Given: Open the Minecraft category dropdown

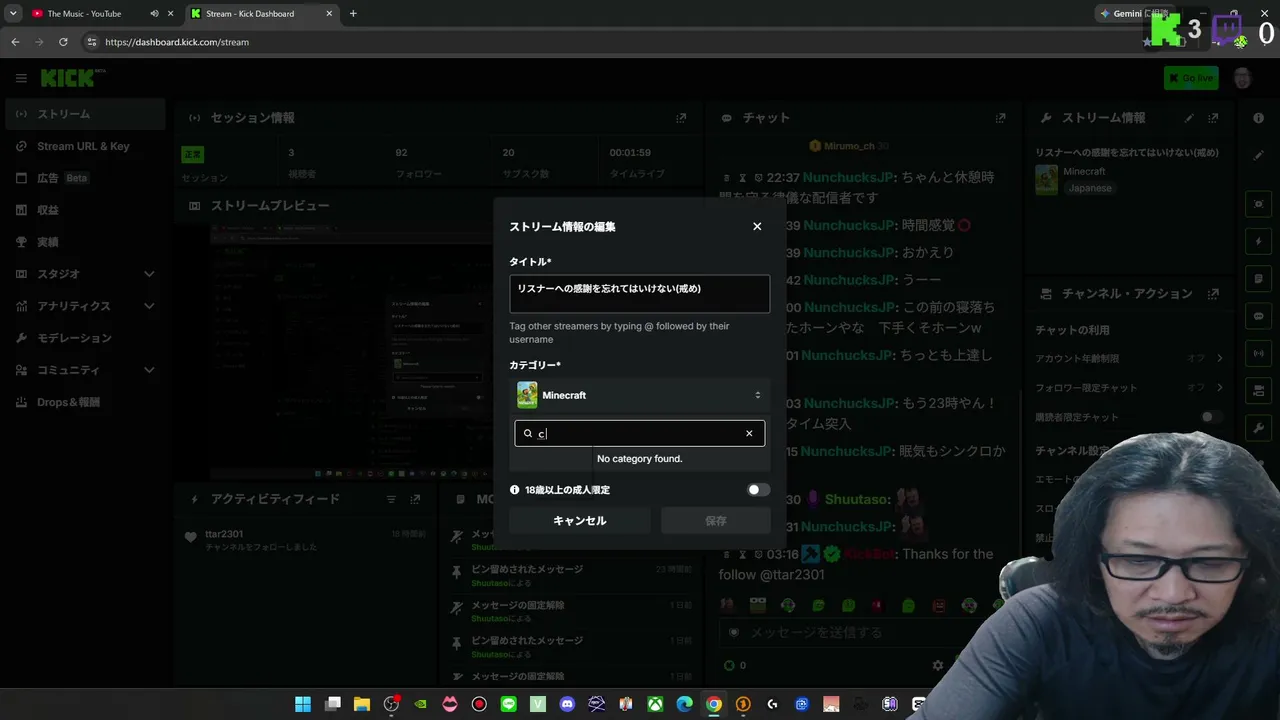Looking at the screenshot, I should 640,395.
